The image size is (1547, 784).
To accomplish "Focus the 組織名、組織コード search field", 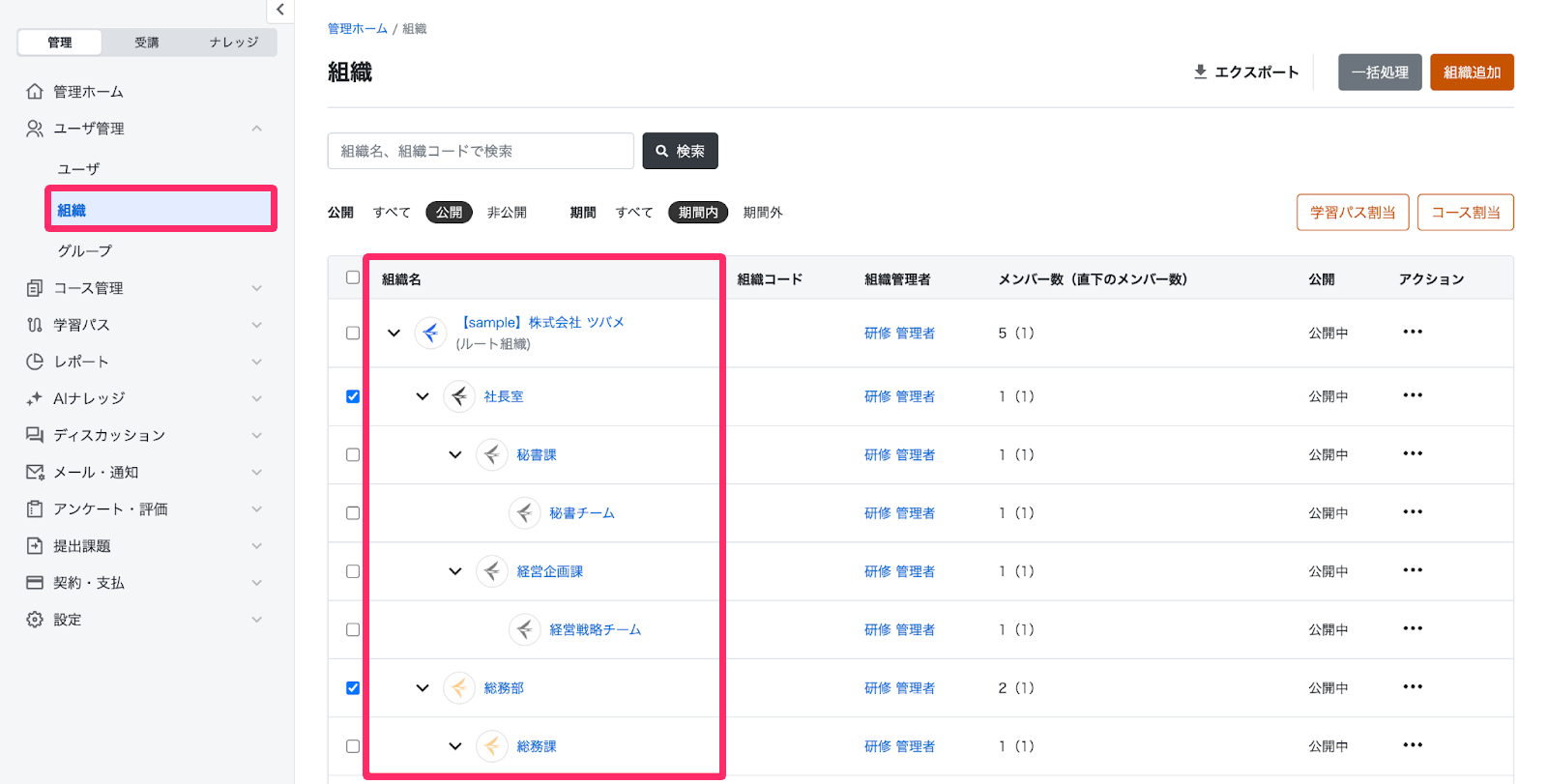I will click(481, 151).
